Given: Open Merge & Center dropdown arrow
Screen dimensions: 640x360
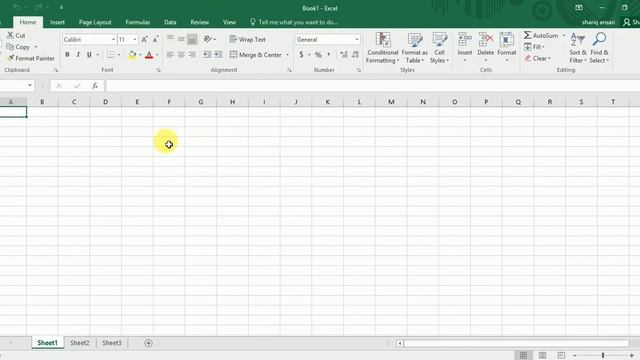Looking at the screenshot, I should click(287, 55).
